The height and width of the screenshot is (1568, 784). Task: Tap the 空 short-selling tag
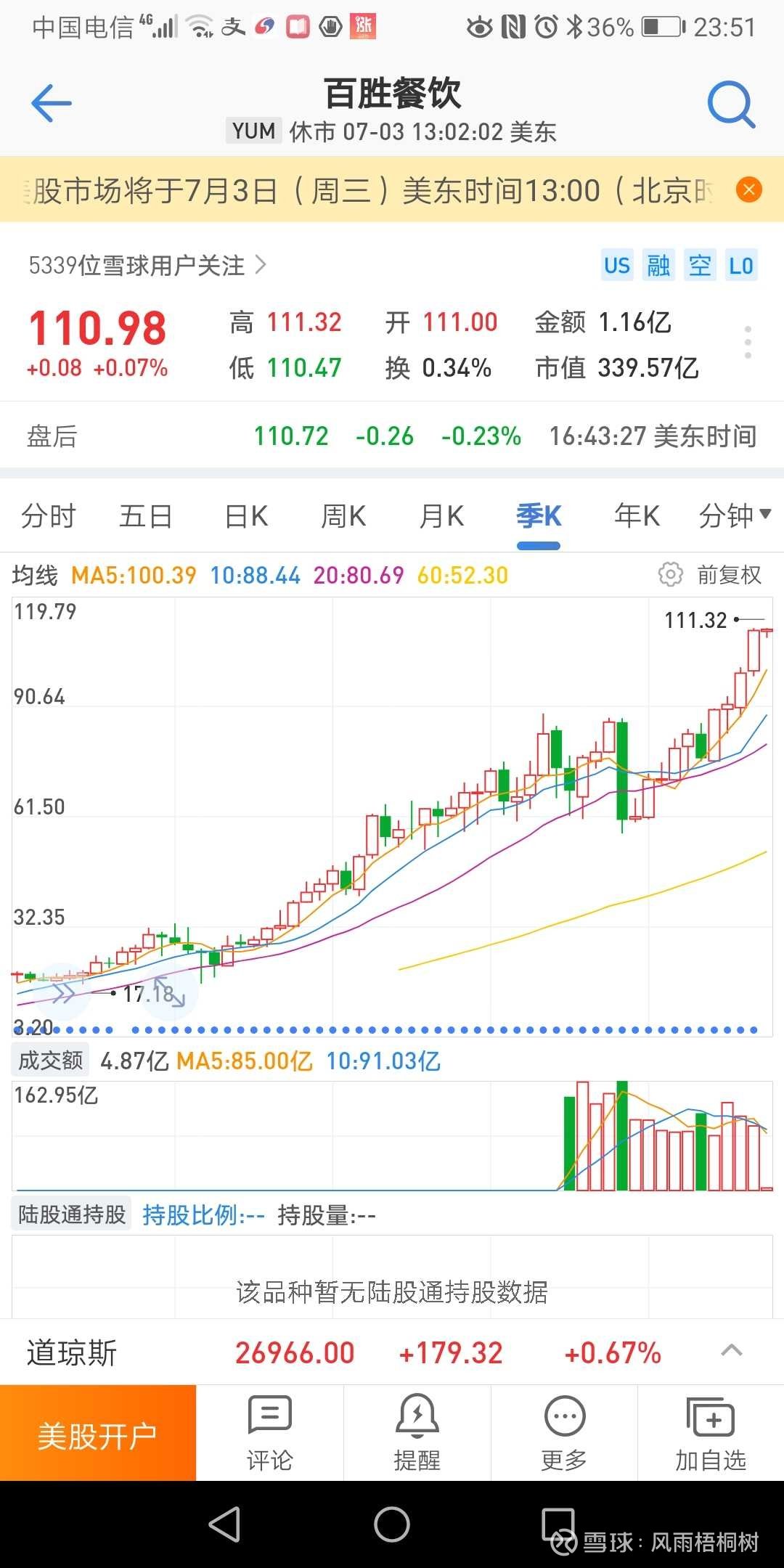click(700, 265)
